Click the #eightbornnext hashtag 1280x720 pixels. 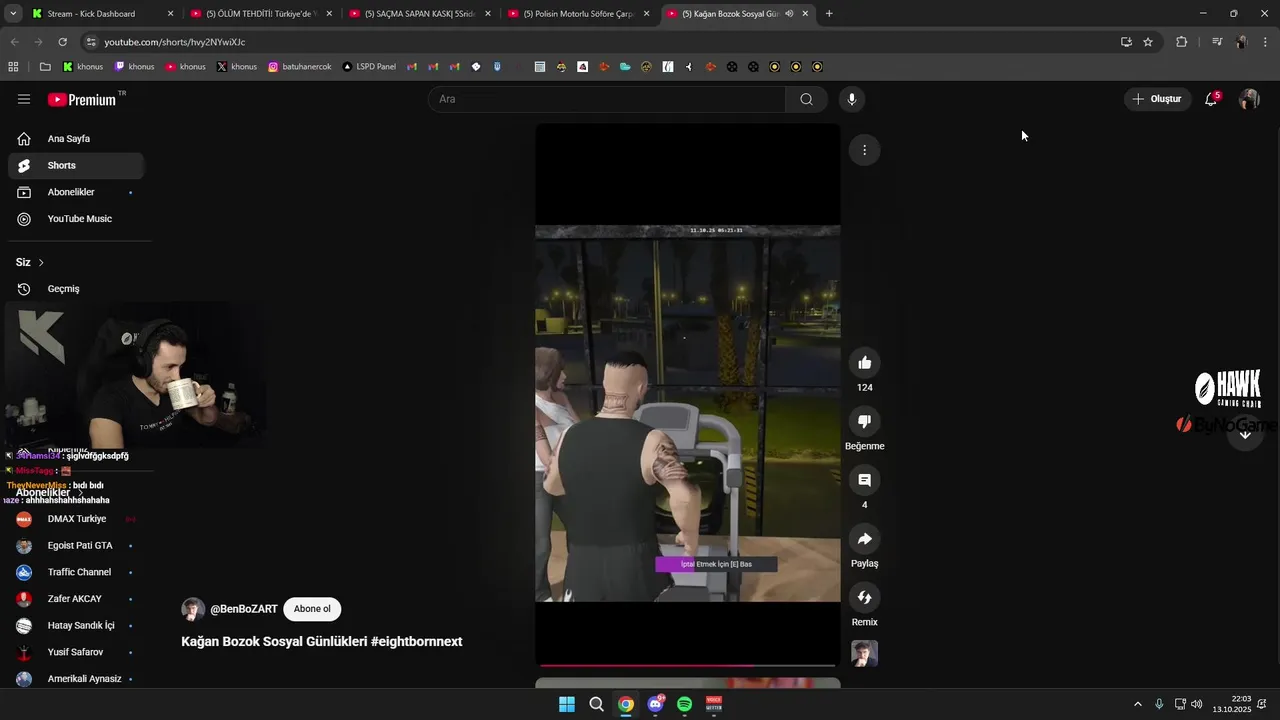[x=416, y=642]
